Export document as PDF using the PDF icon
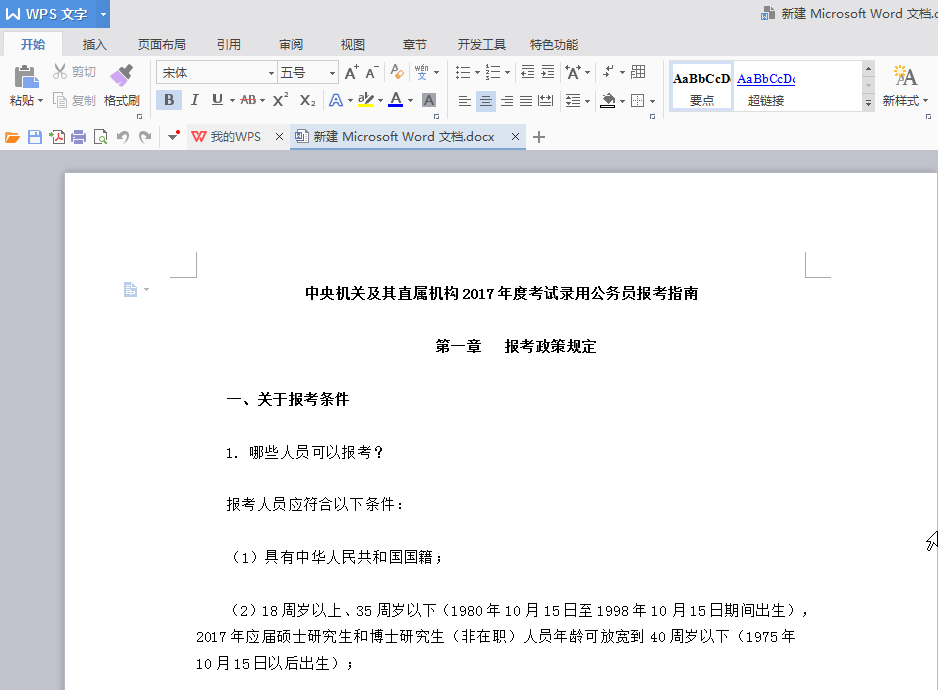938x690 pixels. point(57,137)
